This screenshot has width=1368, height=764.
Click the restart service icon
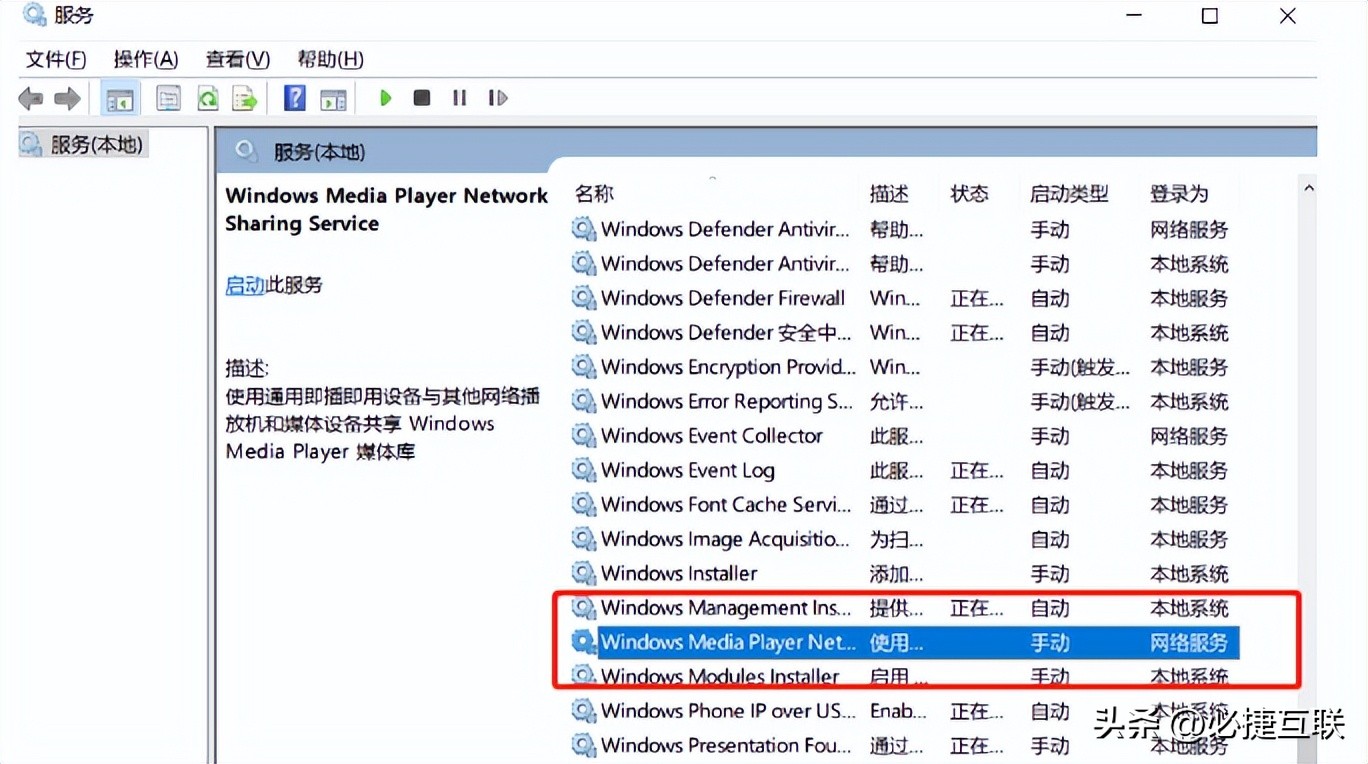pyautogui.click(x=497, y=97)
